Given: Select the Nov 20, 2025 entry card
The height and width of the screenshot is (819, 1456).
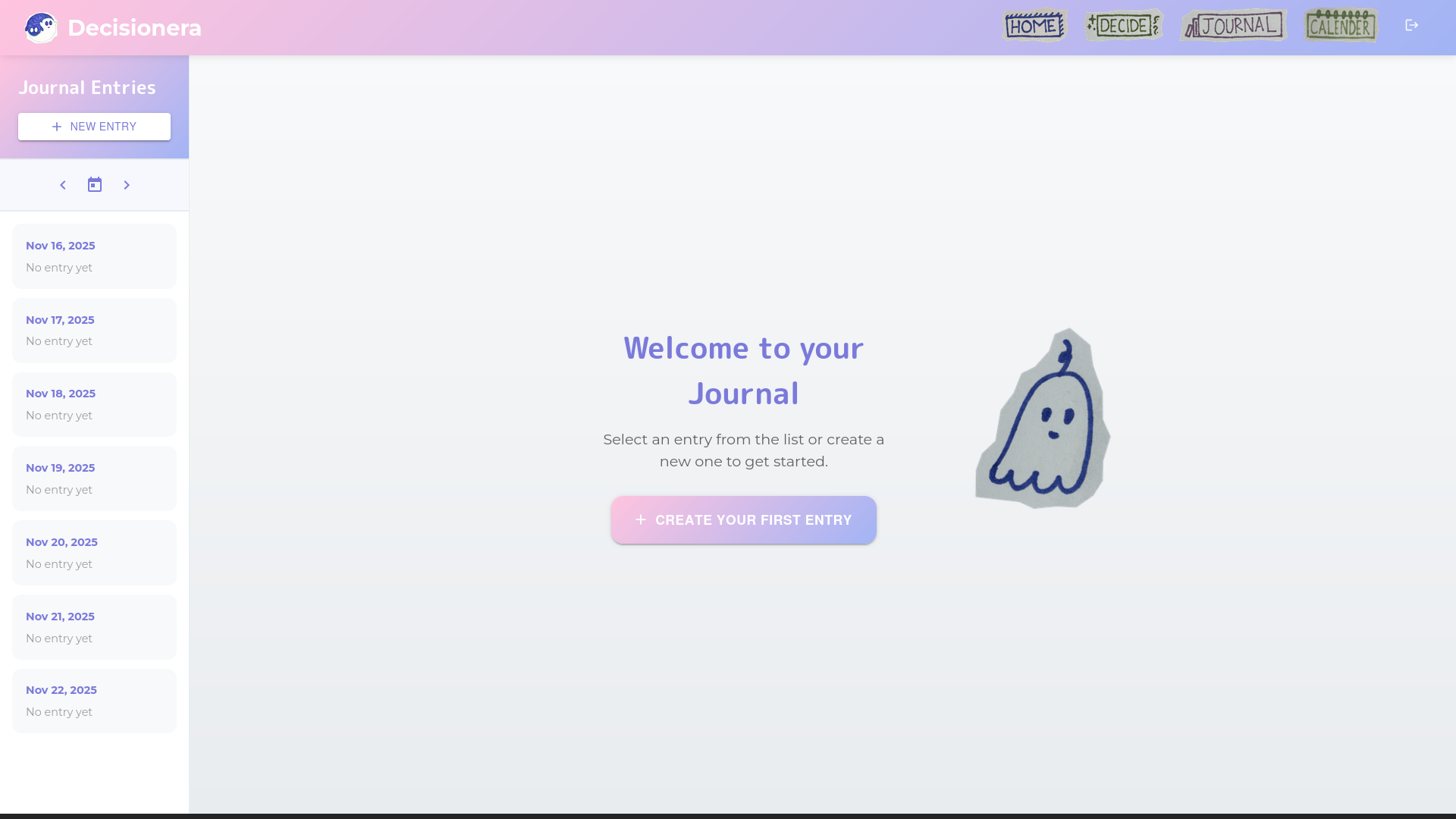Looking at the screenshot, I should pyautogui.click(x=94, y=553).
